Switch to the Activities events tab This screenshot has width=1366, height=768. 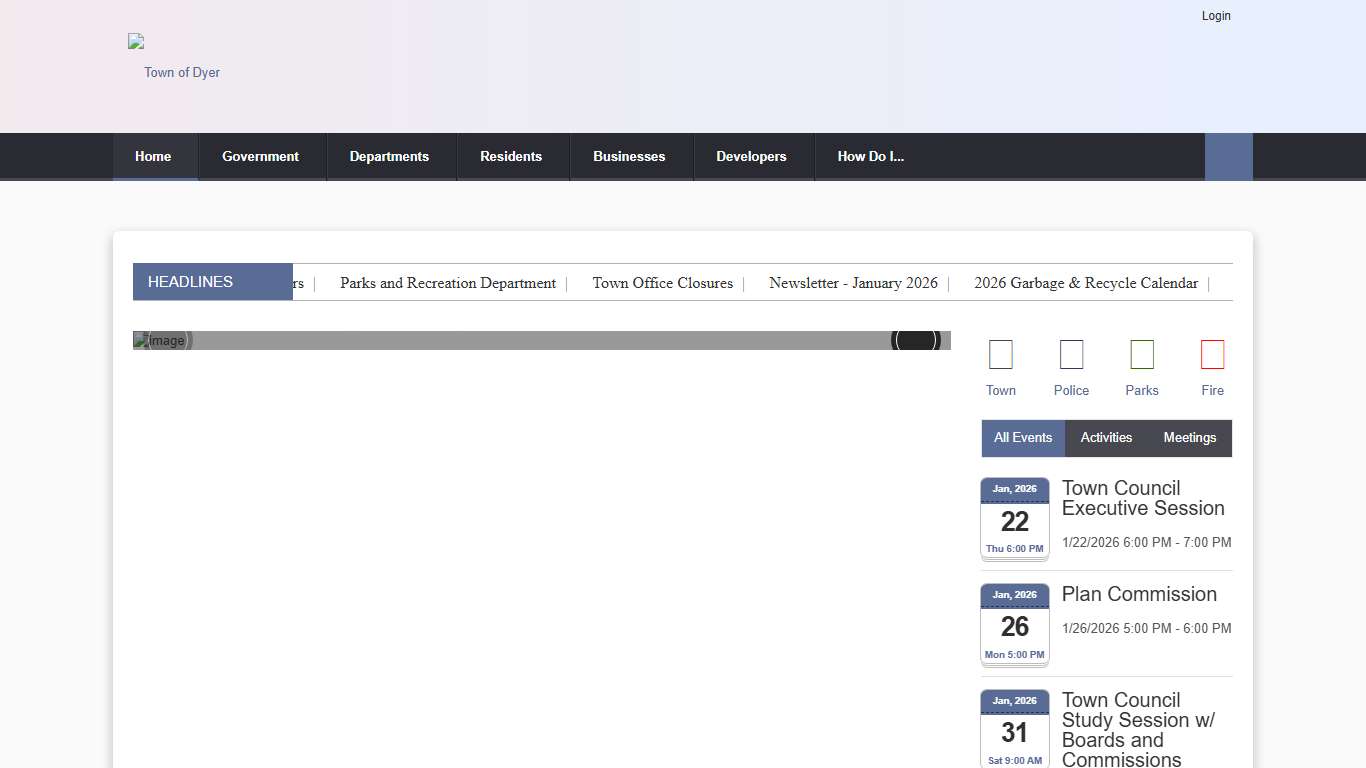click(x=1106, y=438)
